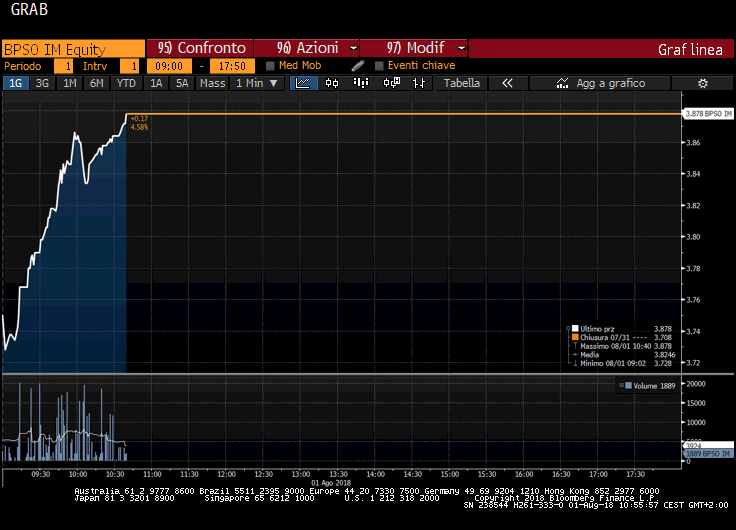Screen dimensions: 736x530
Task: Open chart settings gear icon
Action: tap(703, 83)
